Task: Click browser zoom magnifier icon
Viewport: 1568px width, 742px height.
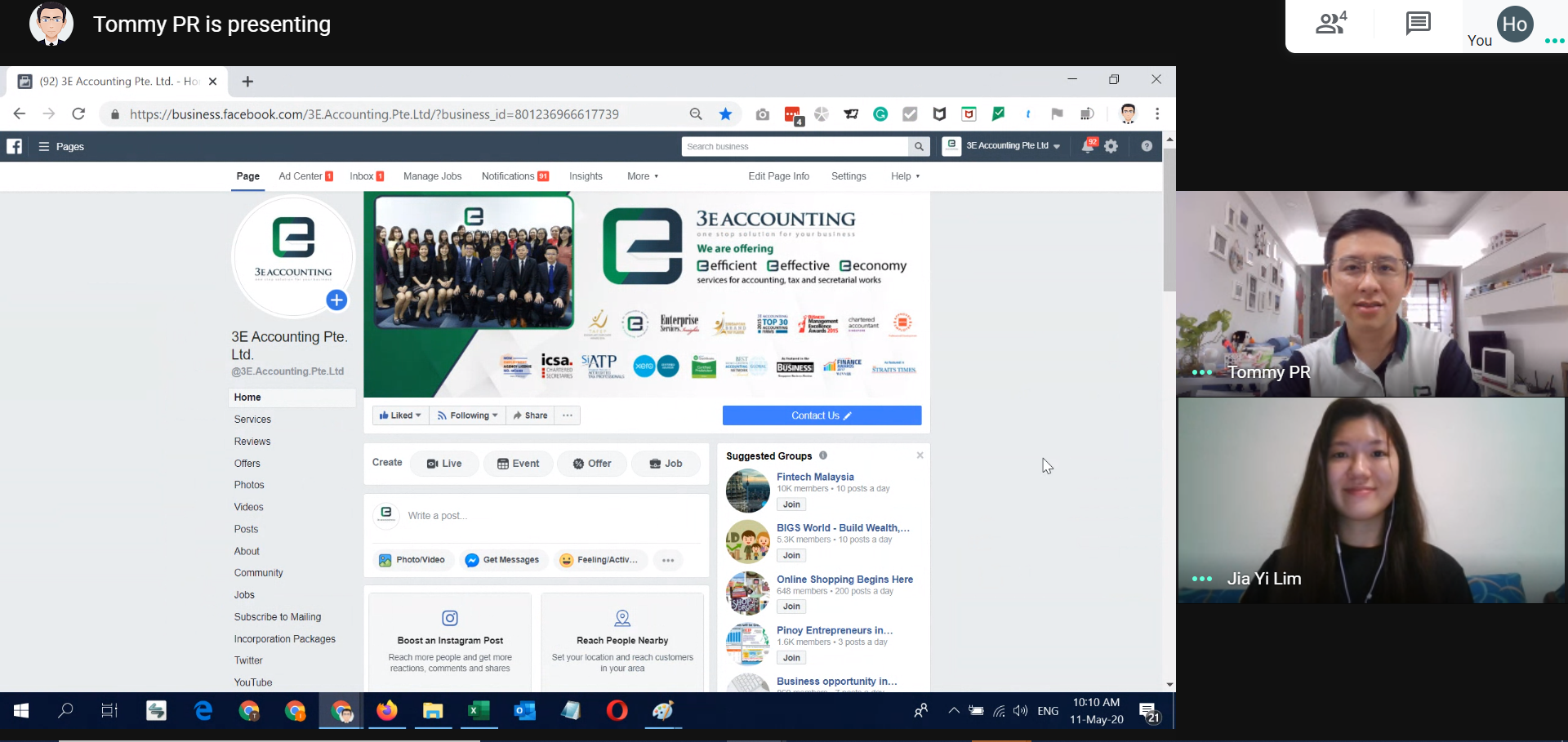Action: point(696,114)
